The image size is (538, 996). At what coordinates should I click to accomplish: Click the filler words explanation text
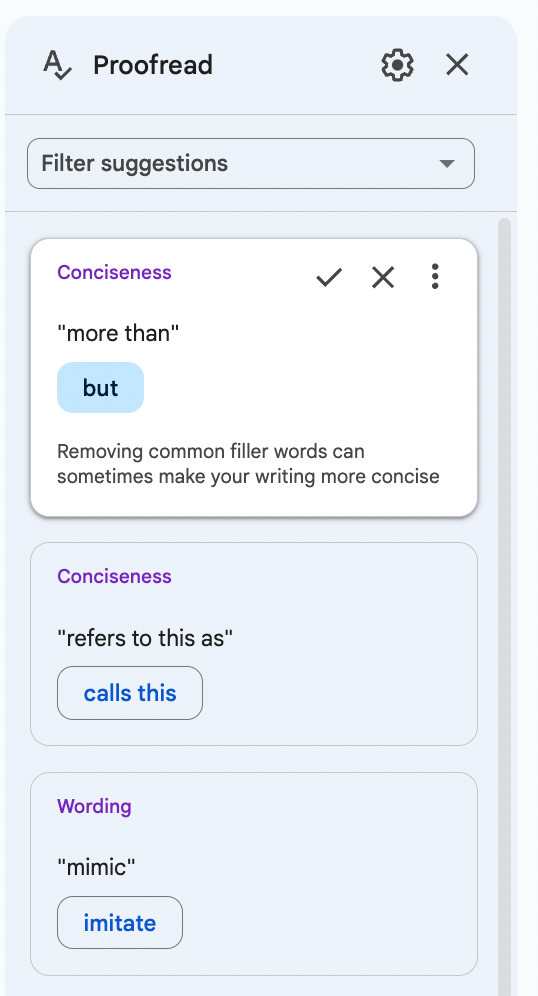click(248, 464)
